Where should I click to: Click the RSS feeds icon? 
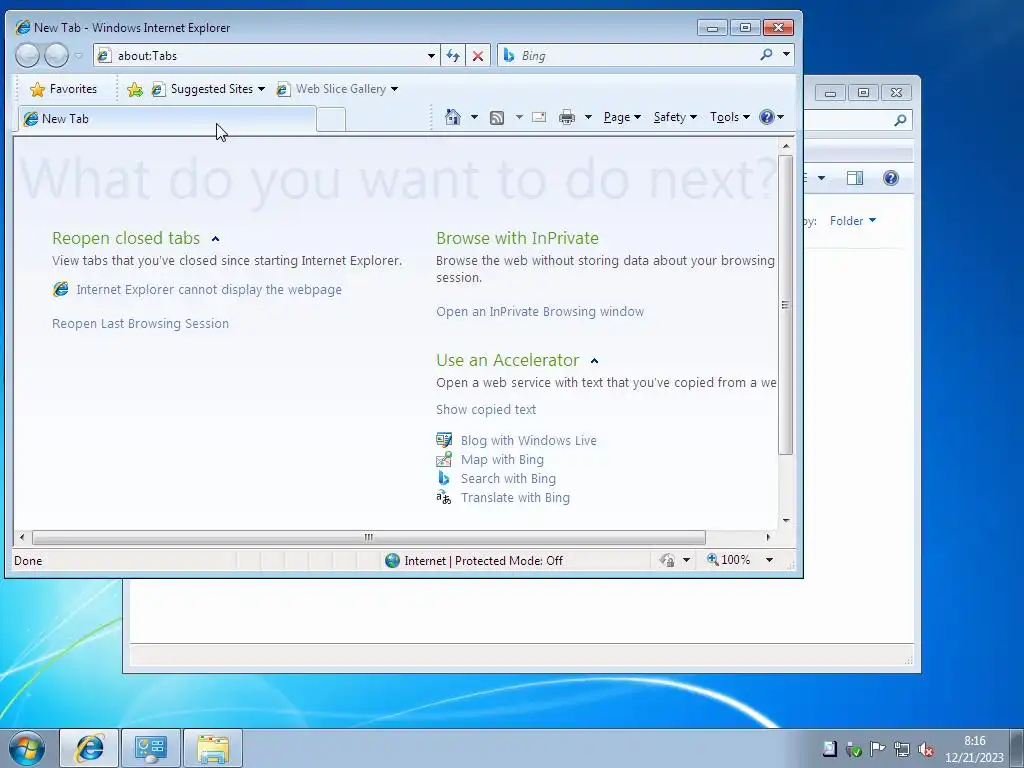click(x=497, y=118)
